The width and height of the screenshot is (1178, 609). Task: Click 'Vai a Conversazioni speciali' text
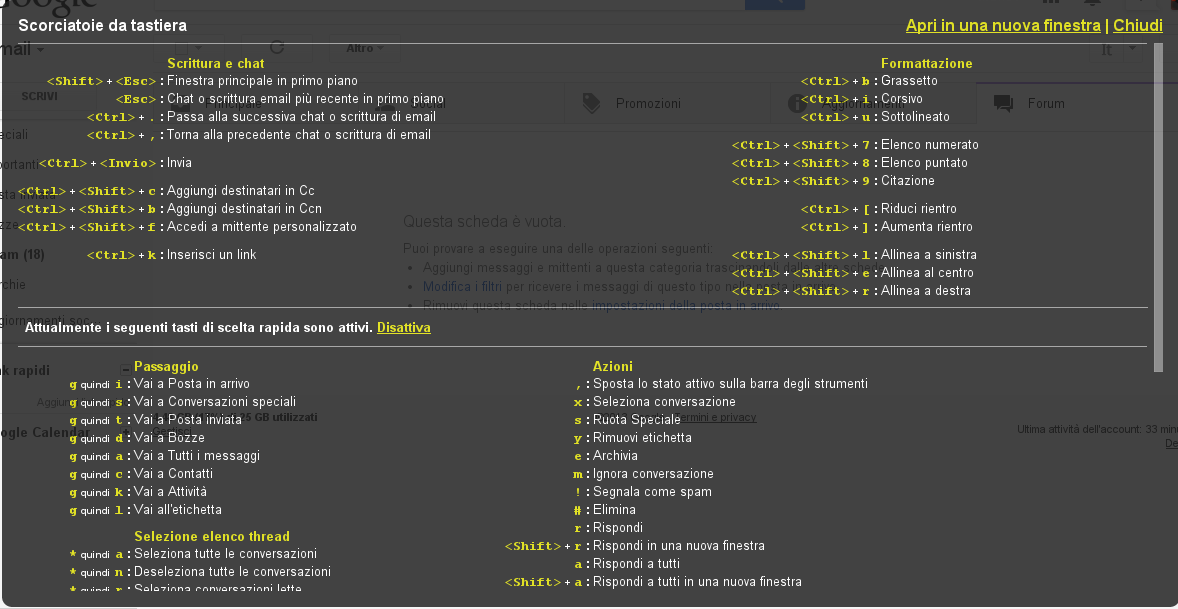215,402
